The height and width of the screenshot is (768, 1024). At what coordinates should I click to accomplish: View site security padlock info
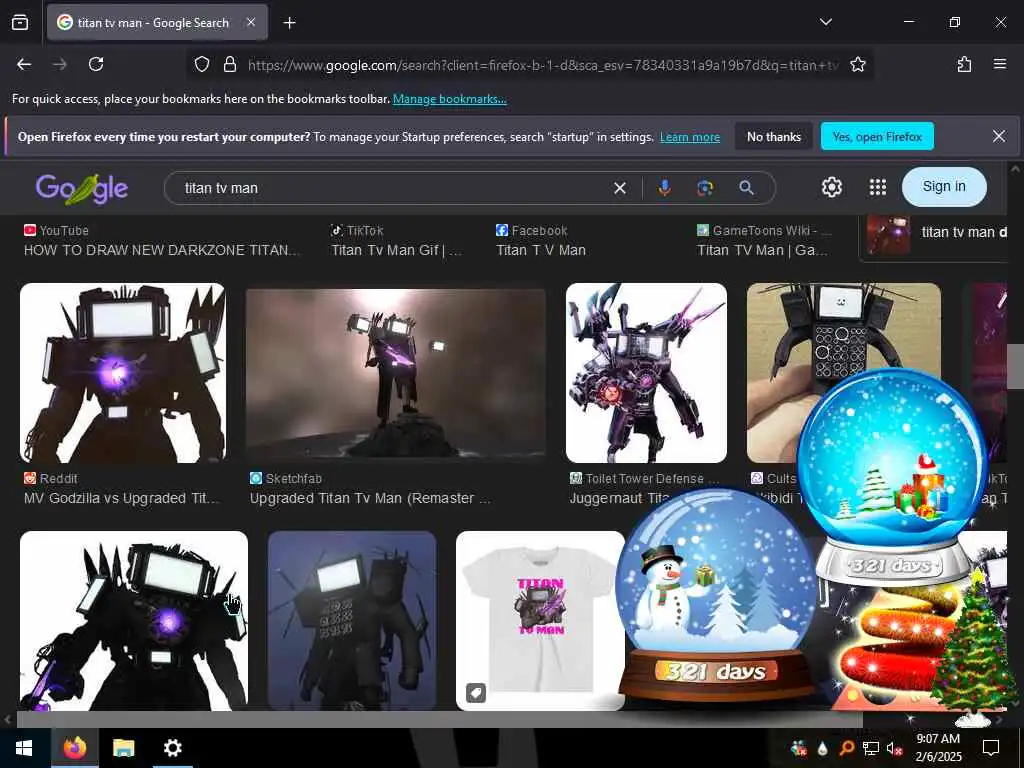pyautogui.click(x=229, y=65)
